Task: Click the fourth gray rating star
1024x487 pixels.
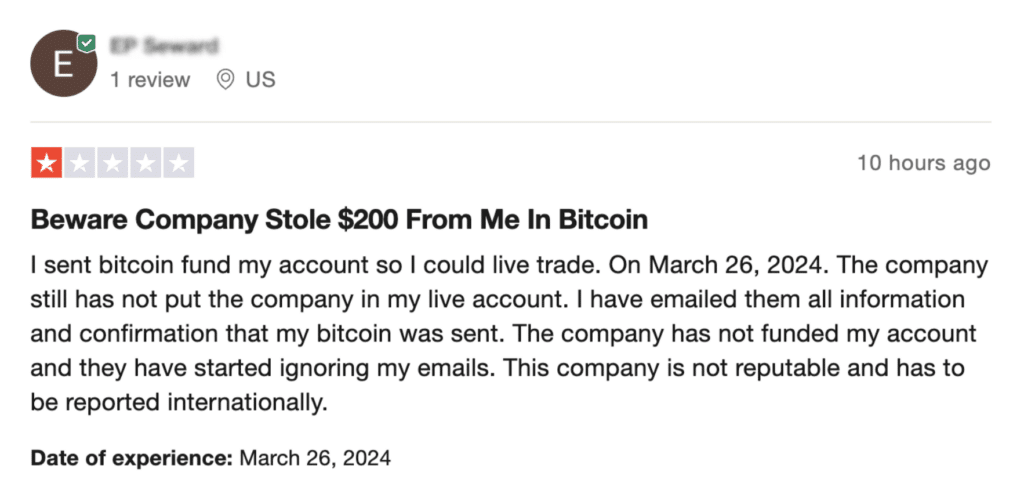Action: [145, 163]
